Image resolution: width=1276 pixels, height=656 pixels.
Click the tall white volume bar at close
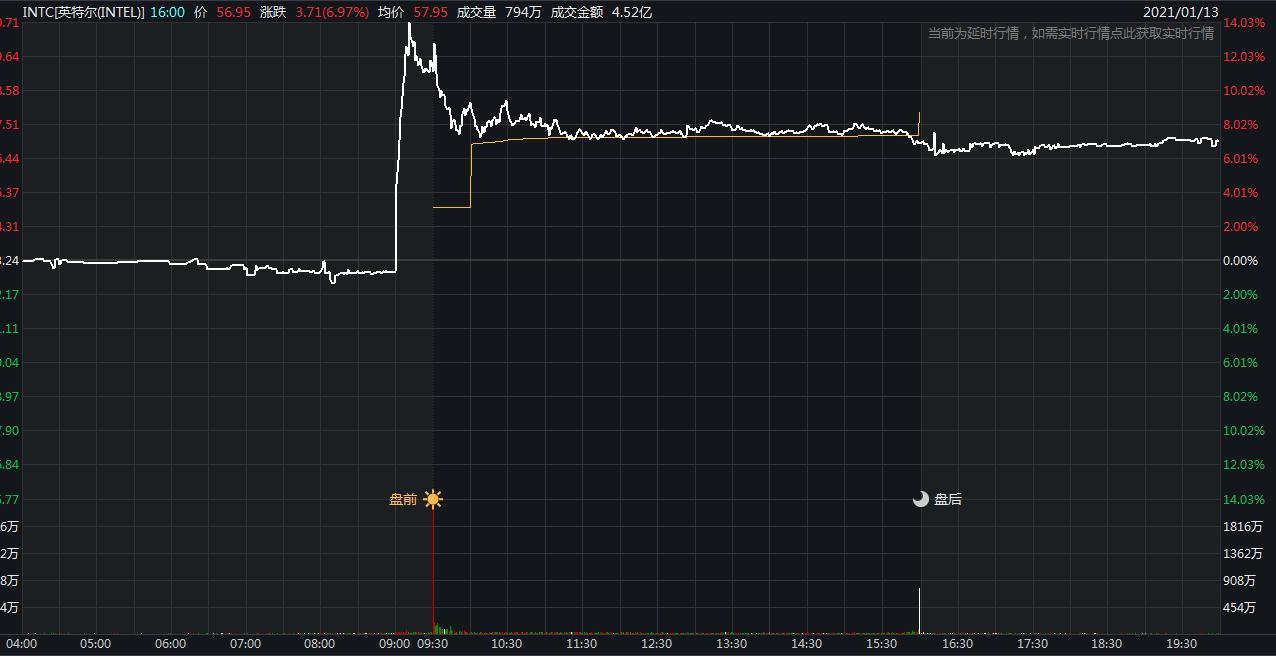(919, 611)
